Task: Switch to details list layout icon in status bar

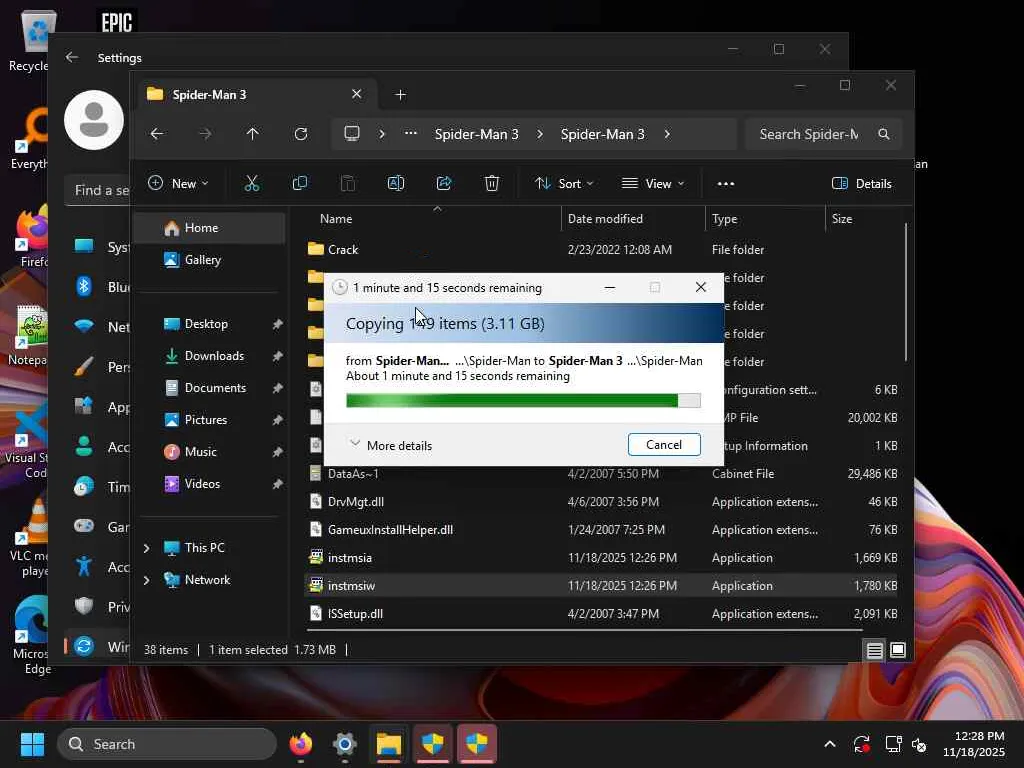Action: point(874,650)
